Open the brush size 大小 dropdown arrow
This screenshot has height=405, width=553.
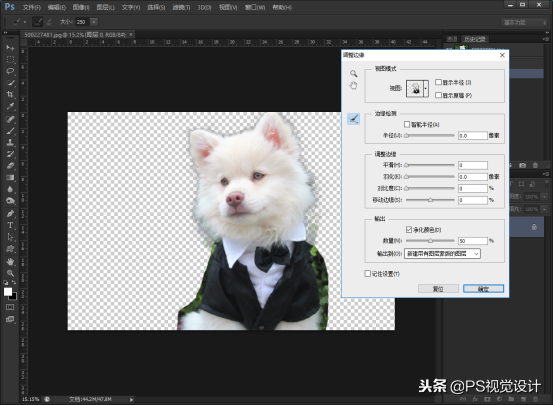point(94,22)
